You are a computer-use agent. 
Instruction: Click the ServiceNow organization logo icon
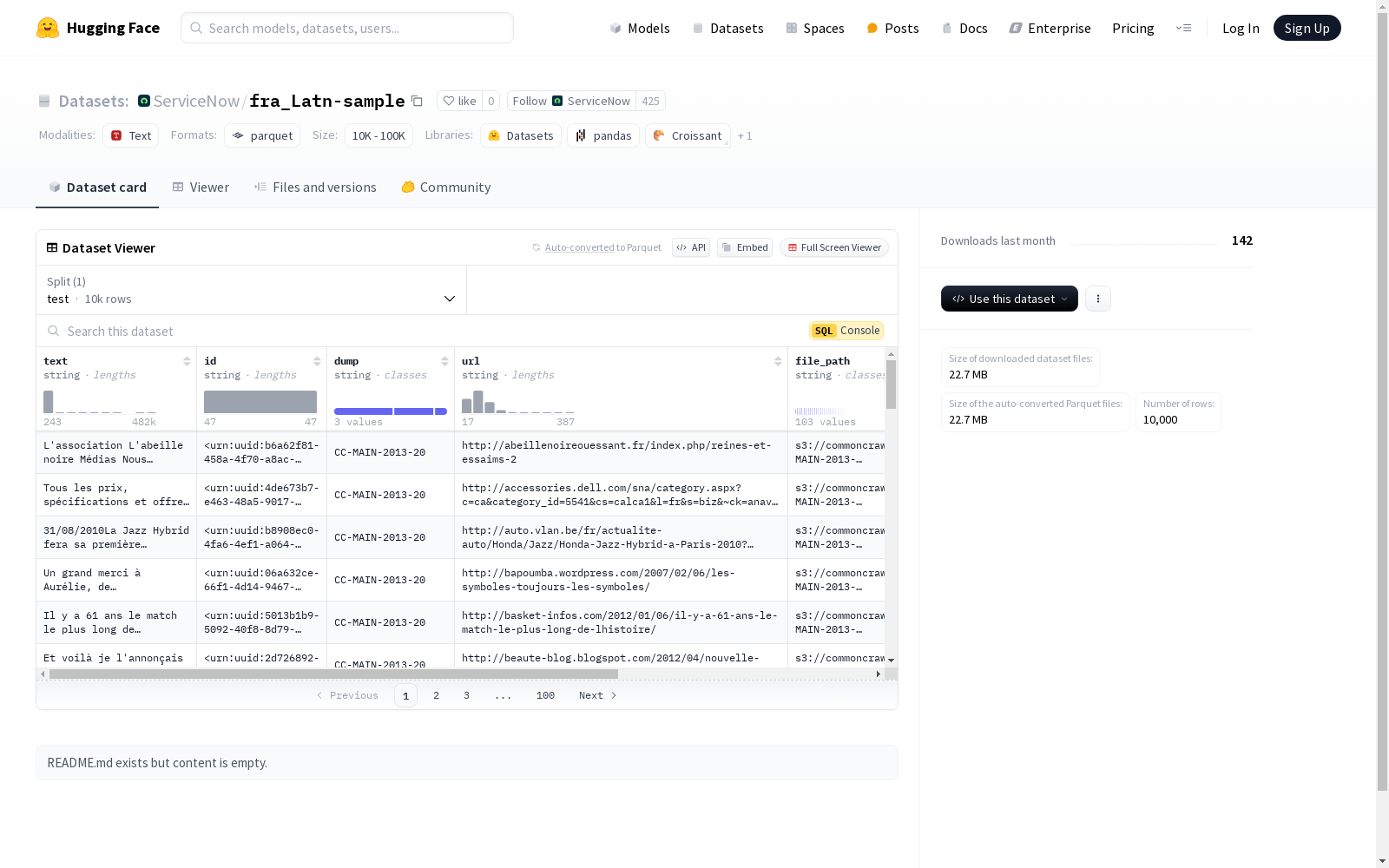[144, 101]
